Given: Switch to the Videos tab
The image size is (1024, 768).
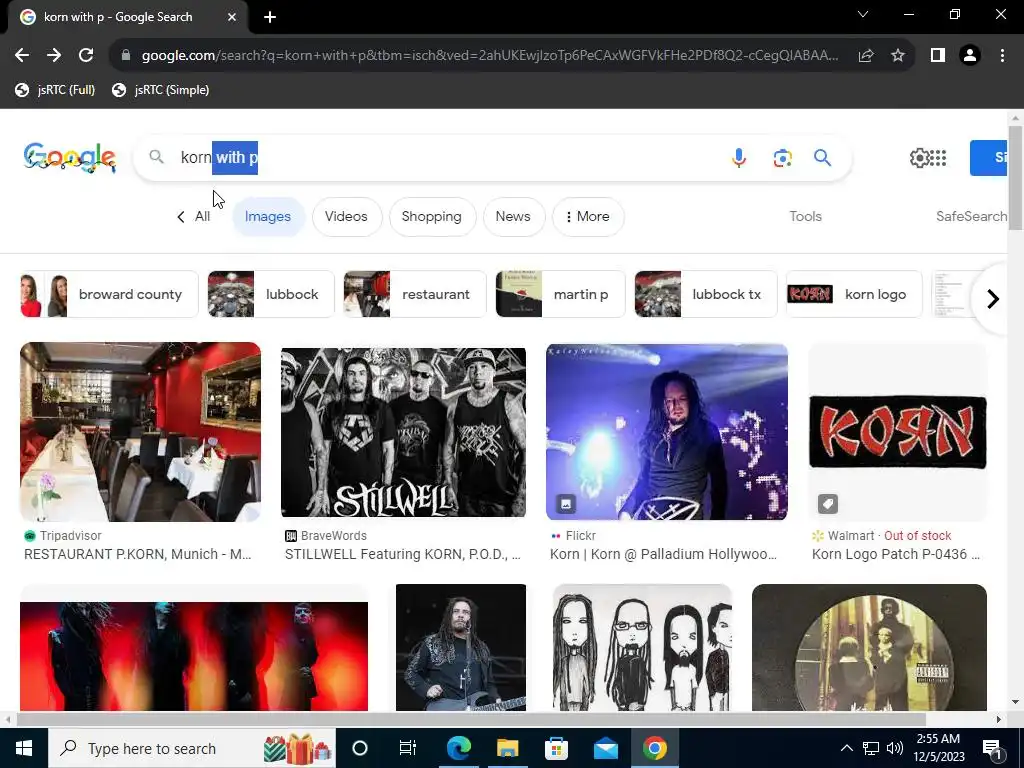Looking at the screenshot, I should [x=346, y=217].
